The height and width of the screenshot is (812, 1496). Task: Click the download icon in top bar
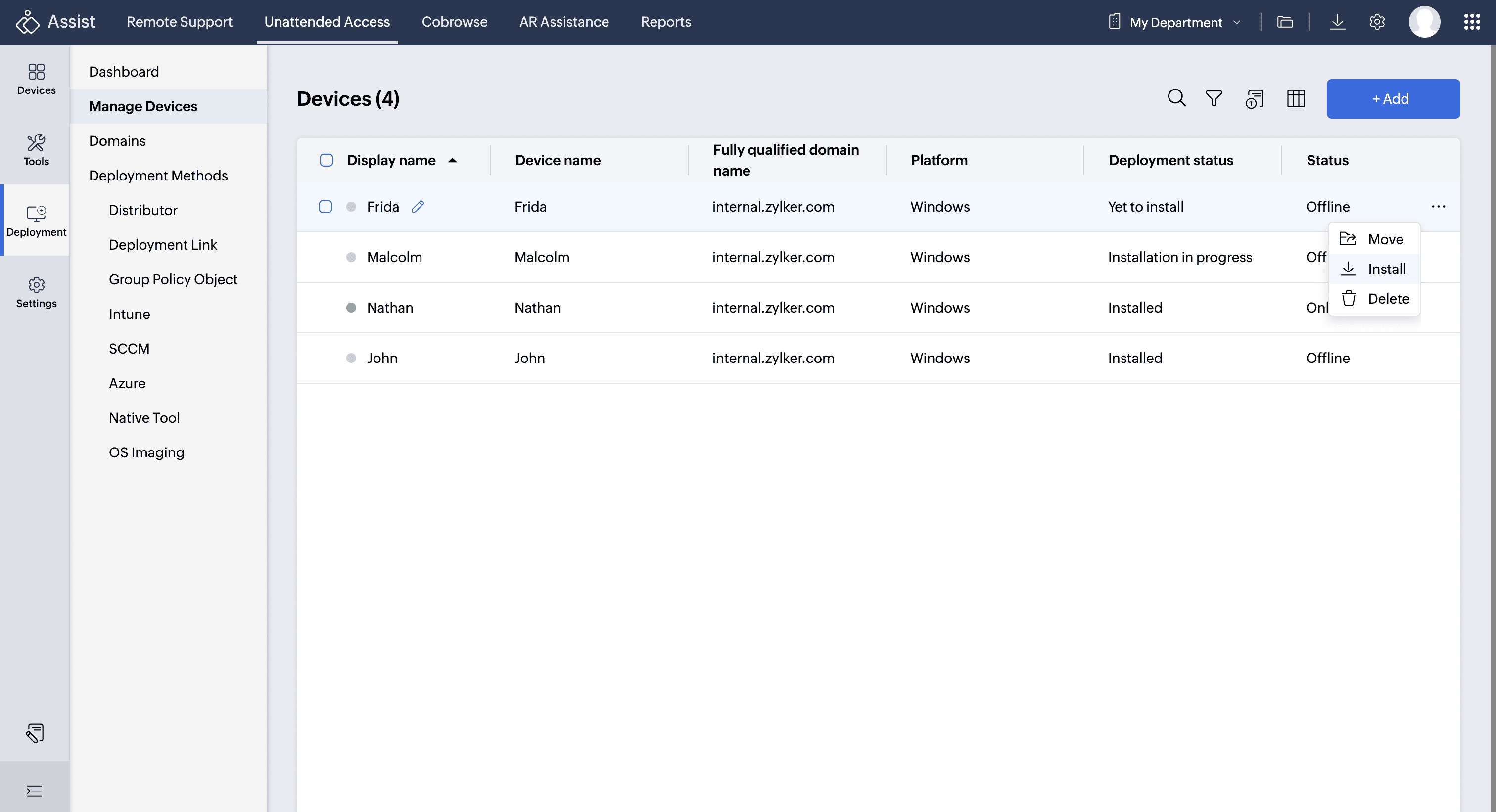coord(1337,22)
